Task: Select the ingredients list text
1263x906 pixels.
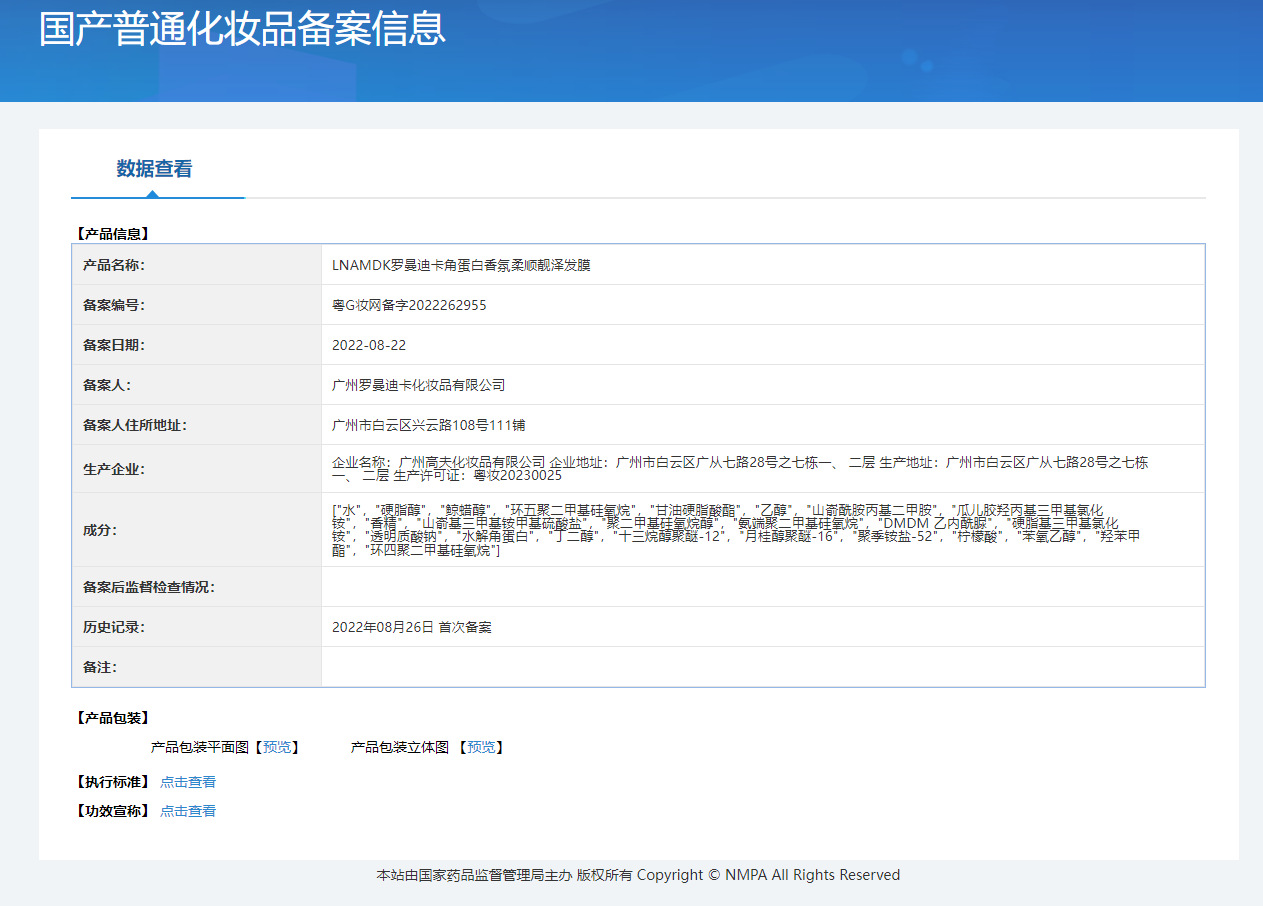Action: 736,530
